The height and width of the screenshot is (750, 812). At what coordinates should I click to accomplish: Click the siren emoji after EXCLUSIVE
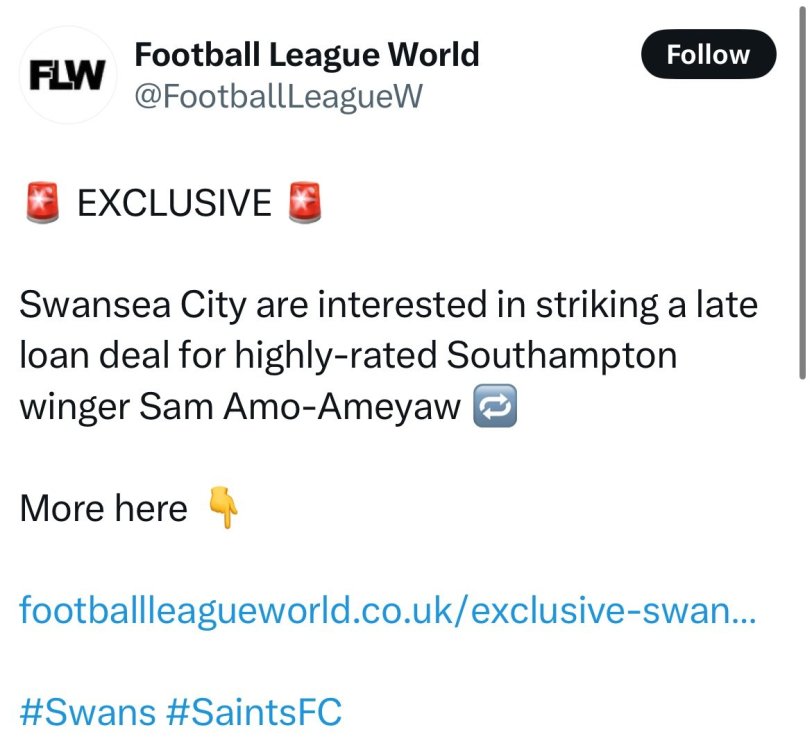304,203
